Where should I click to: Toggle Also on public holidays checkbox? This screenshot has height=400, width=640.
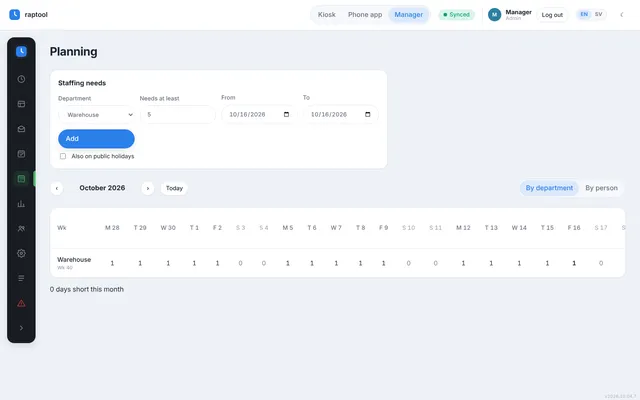63,156
